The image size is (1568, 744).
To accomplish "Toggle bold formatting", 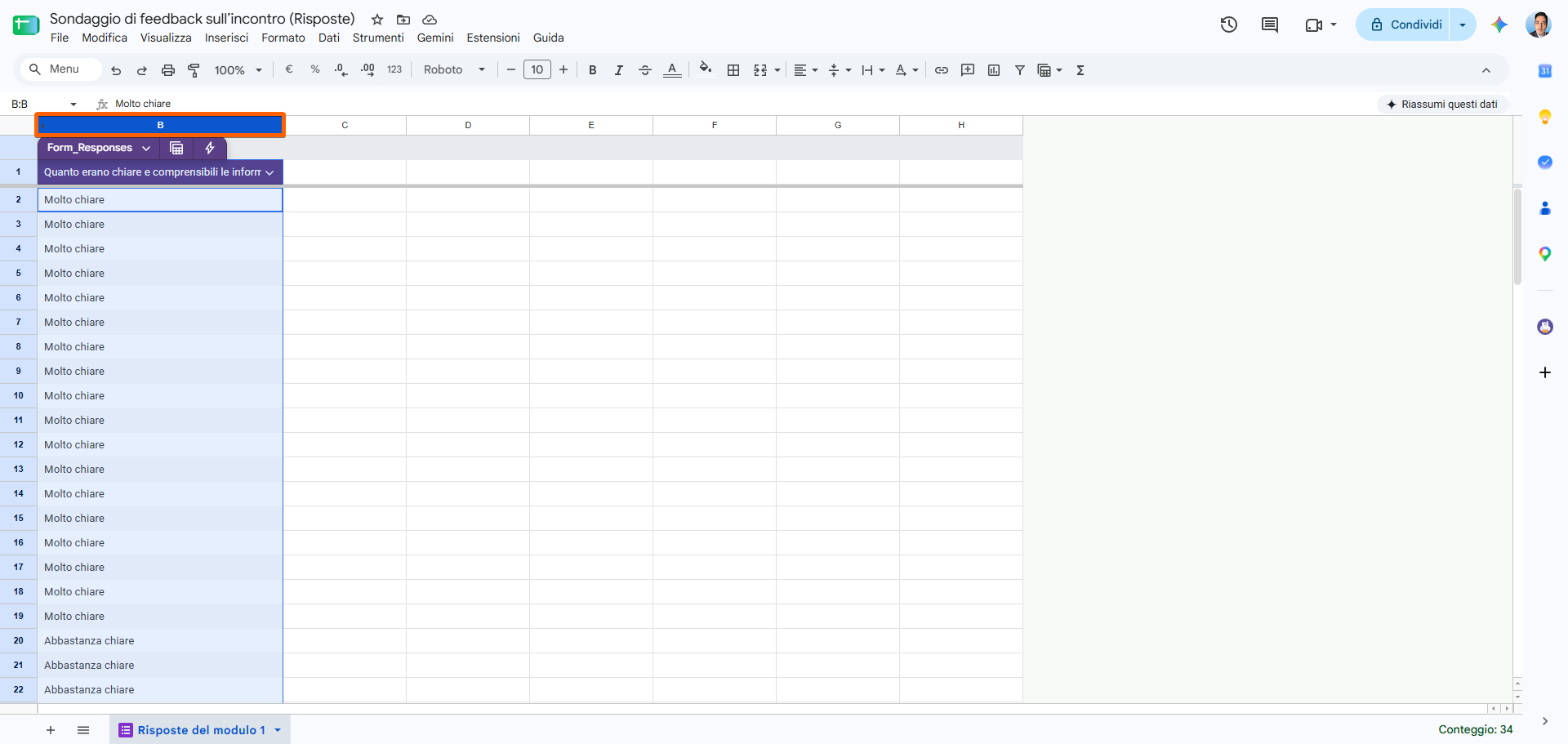I will coord(593,70).
